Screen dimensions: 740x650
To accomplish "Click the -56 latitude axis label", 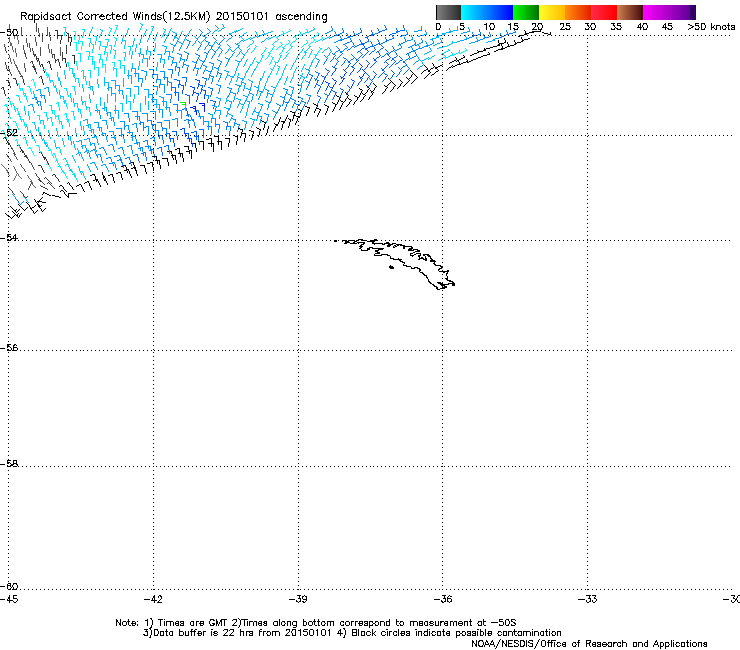I will click(9, 347).
